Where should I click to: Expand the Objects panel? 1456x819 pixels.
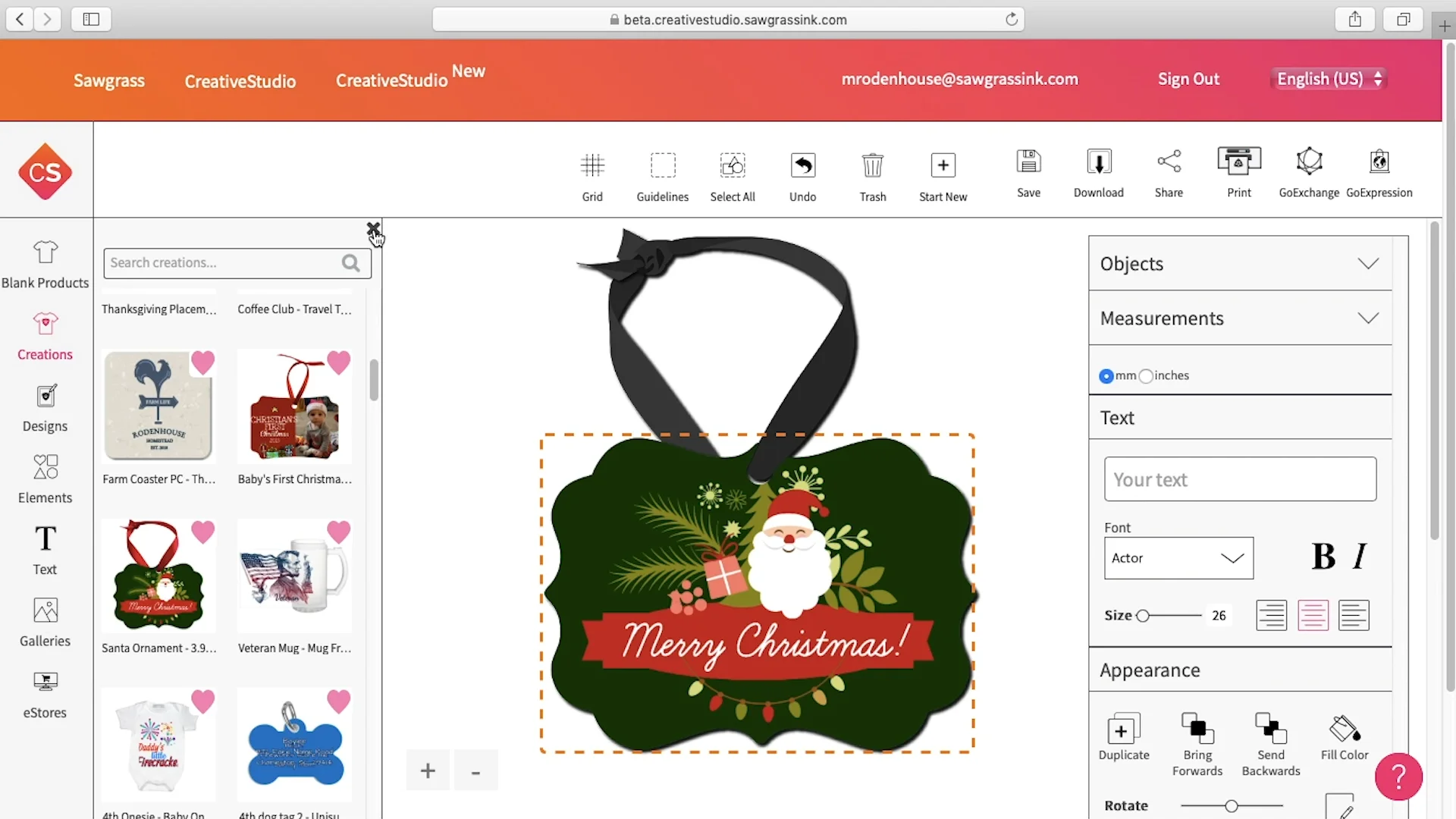[1367, 264]
